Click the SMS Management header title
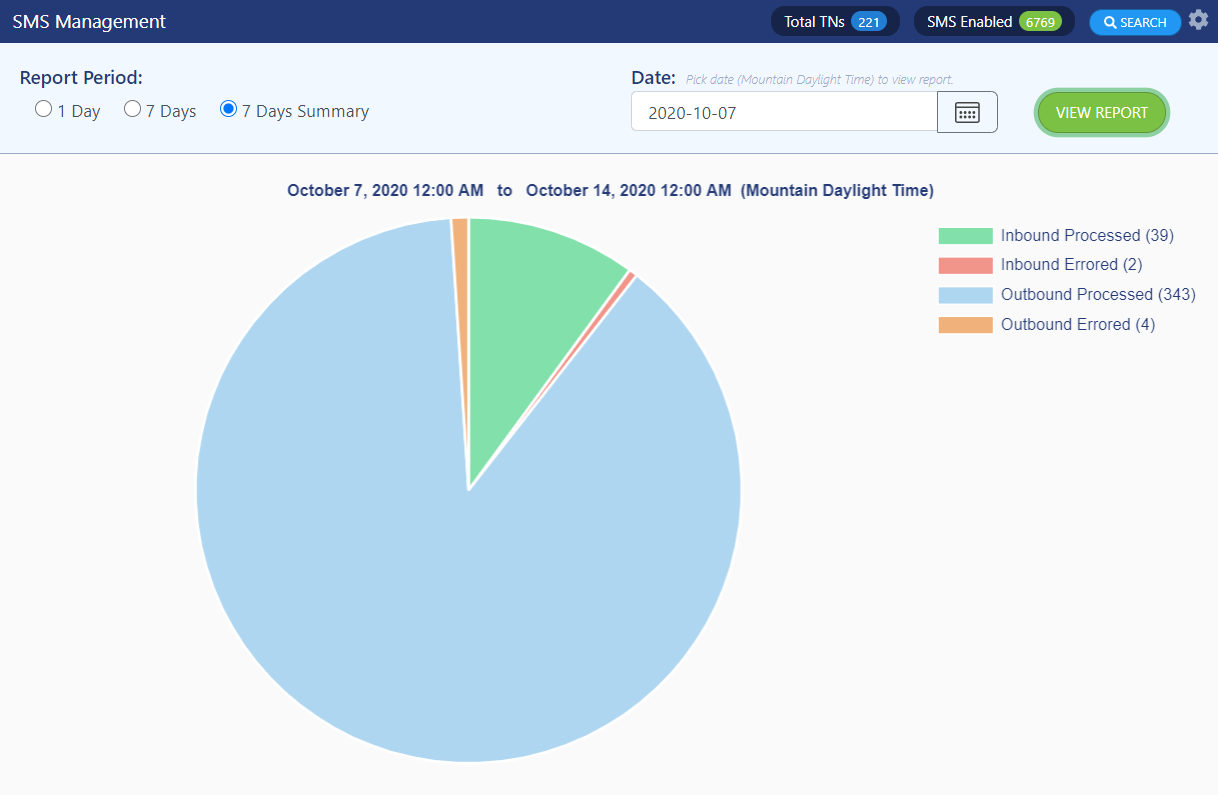 (89, 21)
